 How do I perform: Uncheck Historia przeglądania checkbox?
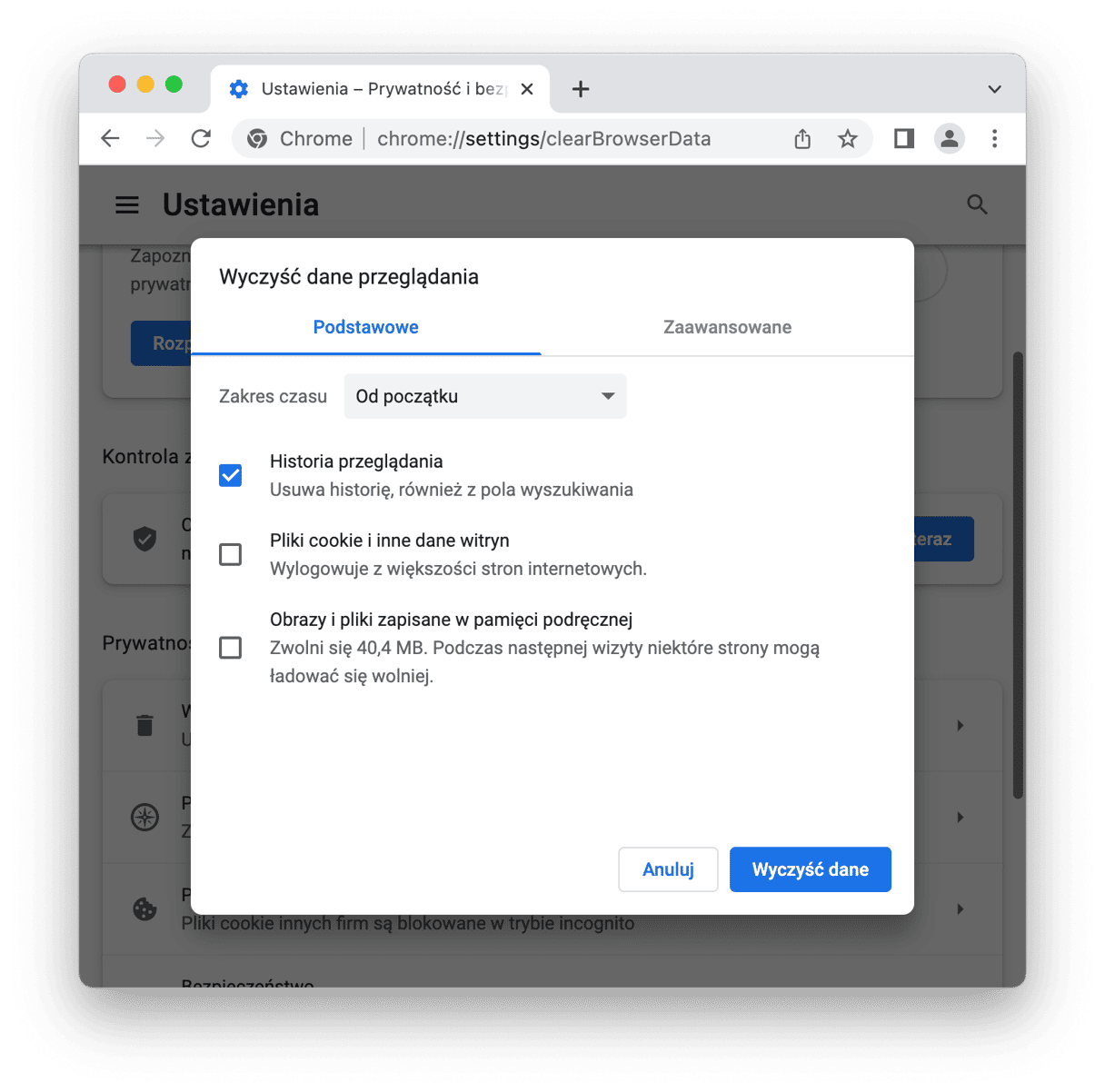[231, 475]
